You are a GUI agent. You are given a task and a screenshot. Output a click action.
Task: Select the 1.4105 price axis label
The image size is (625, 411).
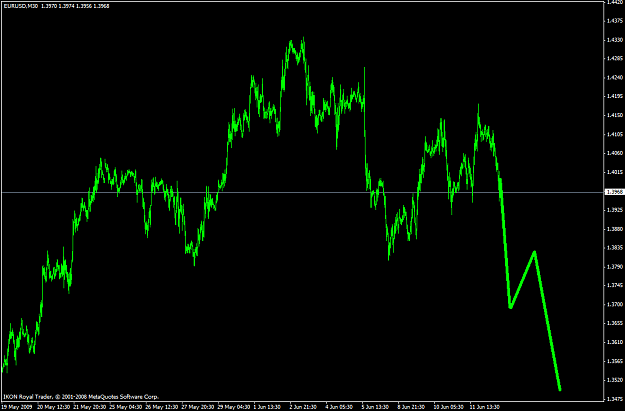point(615,134)
